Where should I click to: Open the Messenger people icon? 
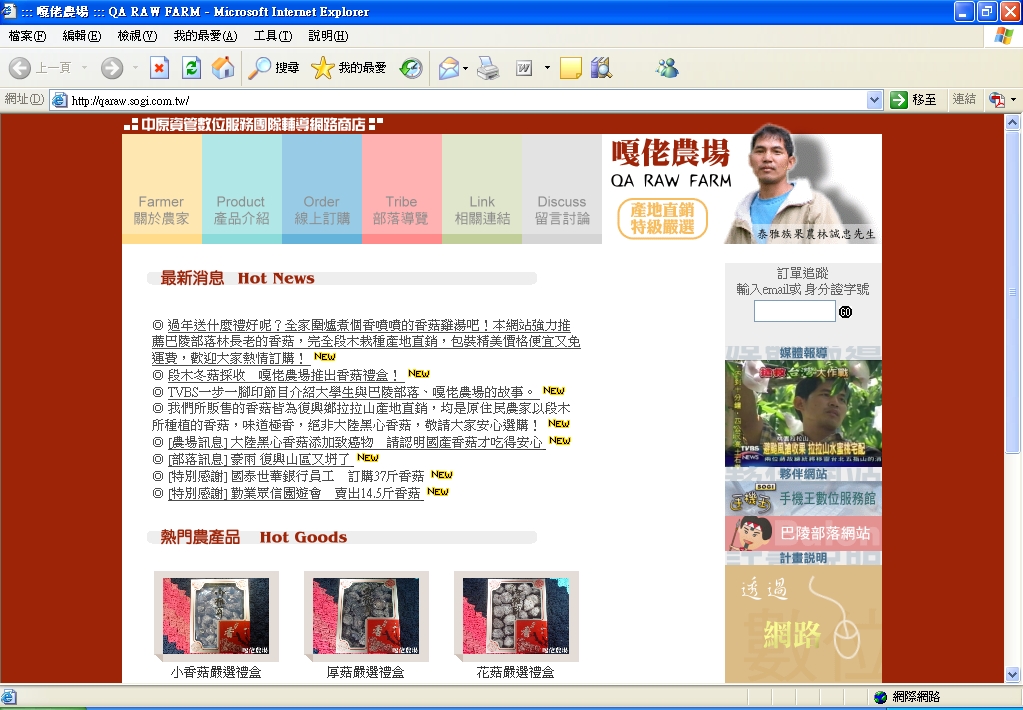pos(667,68)
